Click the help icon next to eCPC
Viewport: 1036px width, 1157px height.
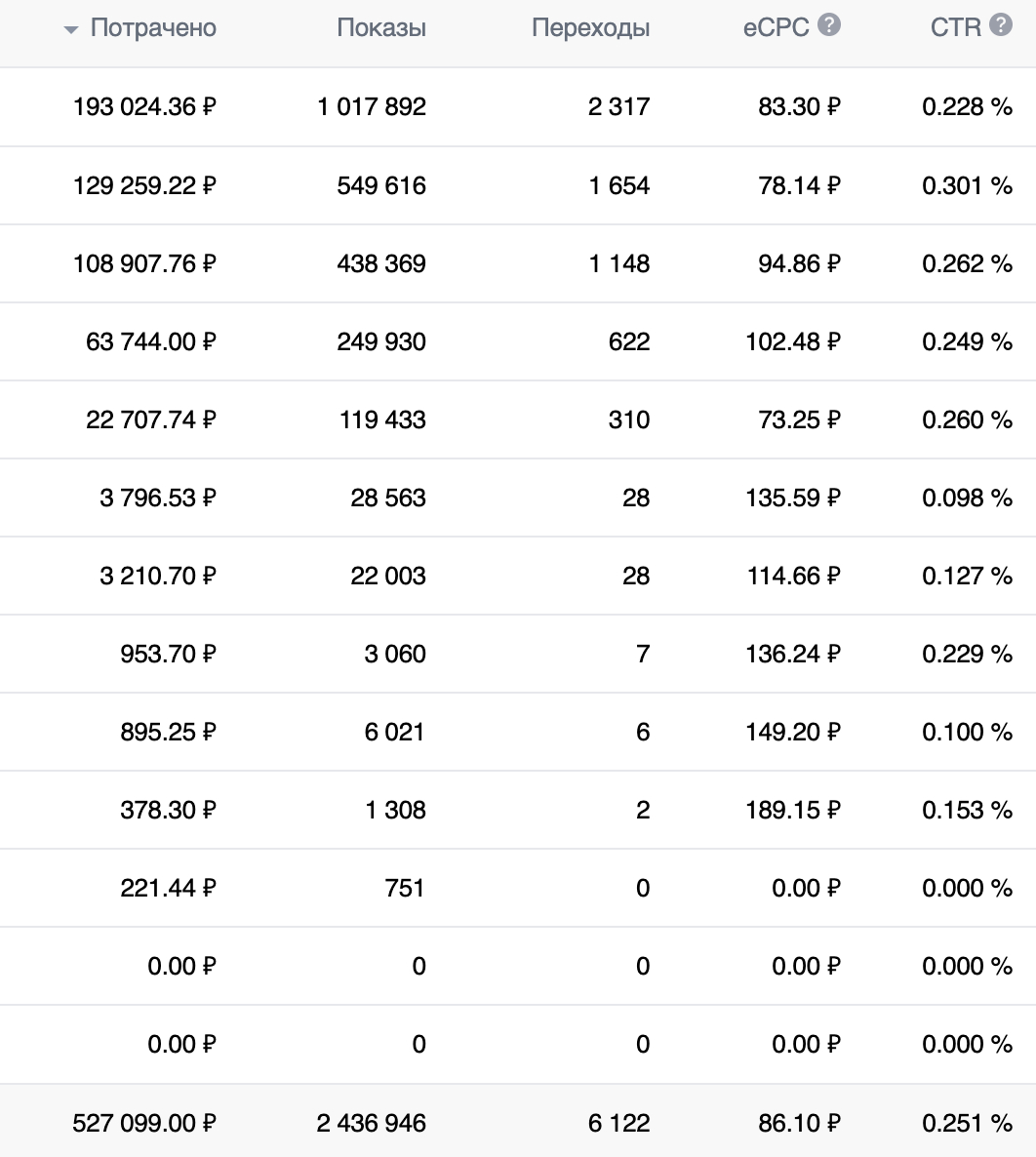click(x=829, y=26)
